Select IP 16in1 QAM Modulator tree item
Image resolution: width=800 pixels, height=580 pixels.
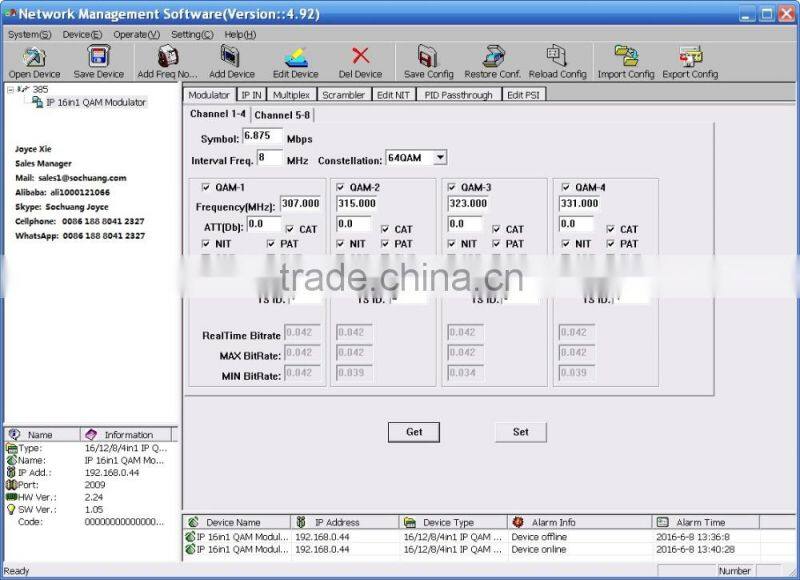(x=95, y=102)
